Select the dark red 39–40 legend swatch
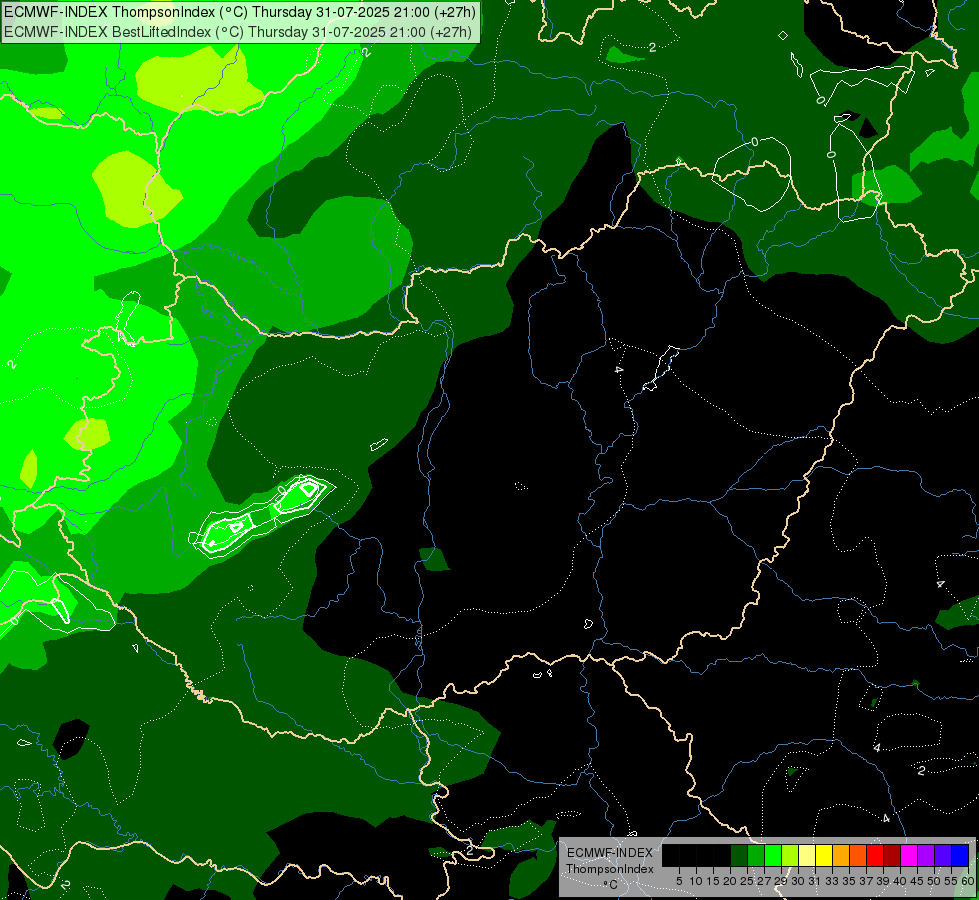The height and width of the screenshot is (900, 979). pyautogui.click(x=892, y=855)
